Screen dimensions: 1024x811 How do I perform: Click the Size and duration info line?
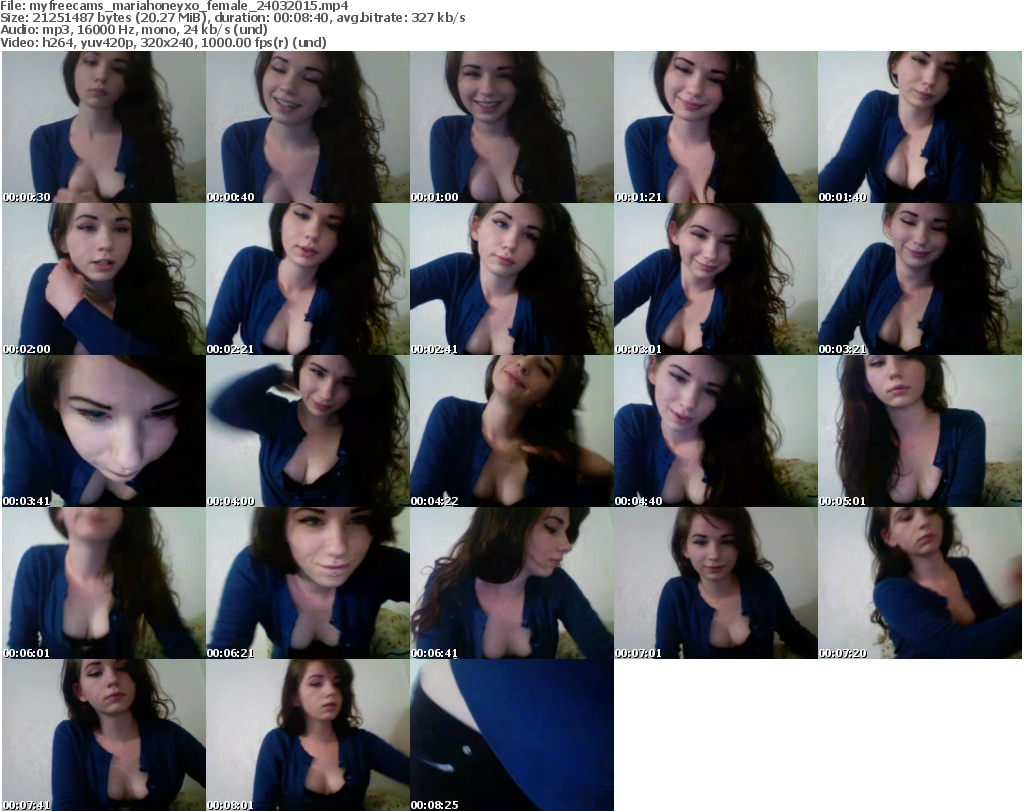pyautogui.click(x=232, y=18)
